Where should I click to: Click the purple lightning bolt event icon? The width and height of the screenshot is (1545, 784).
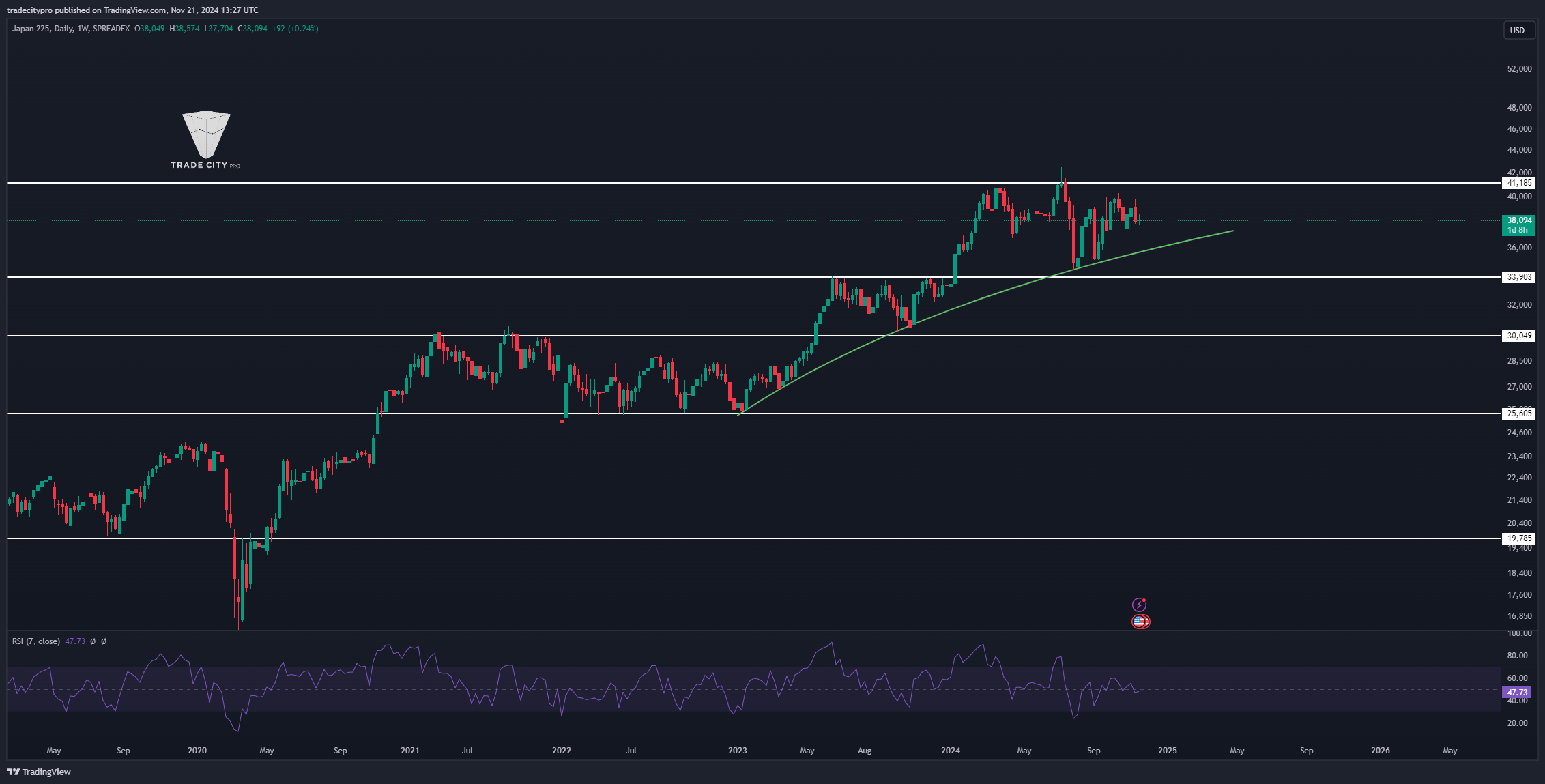[1140, 605]
